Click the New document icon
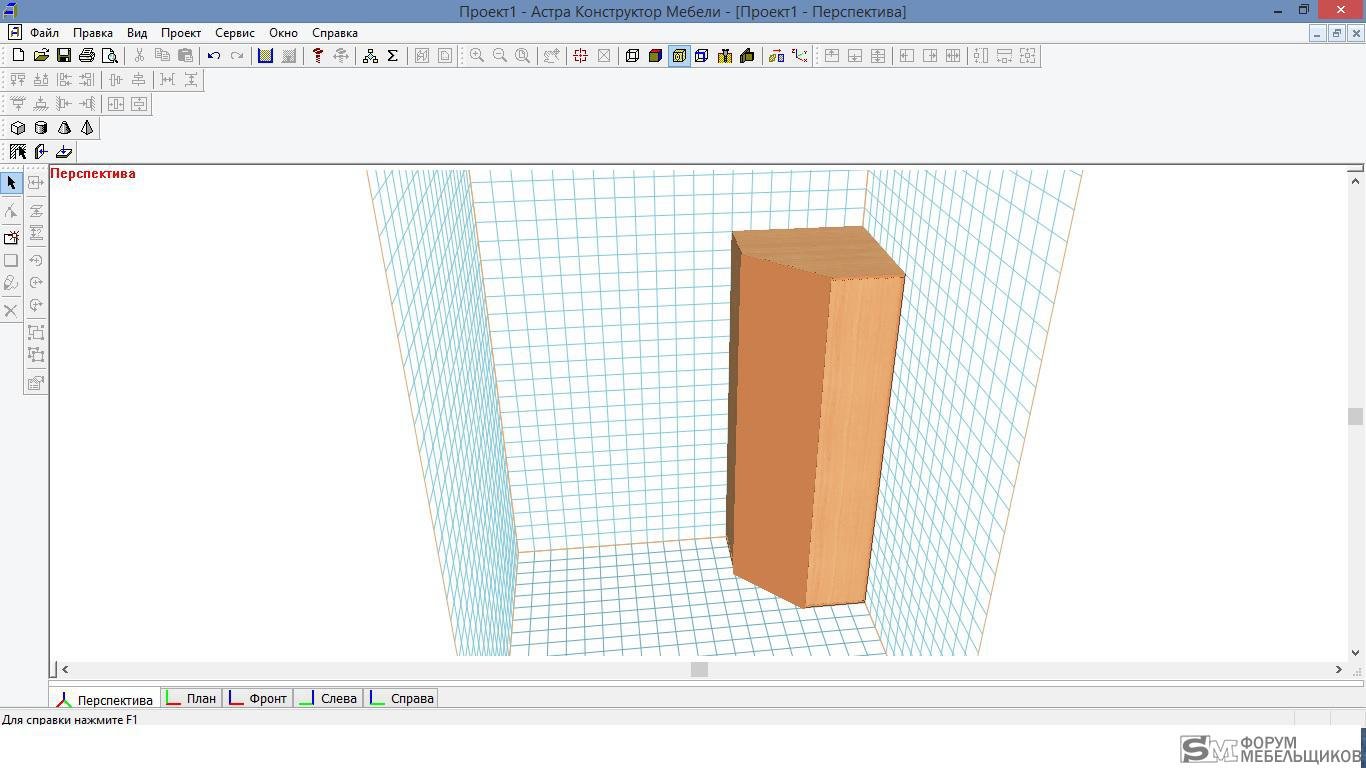Screen dimensions: 1366x768 (18, 56)
